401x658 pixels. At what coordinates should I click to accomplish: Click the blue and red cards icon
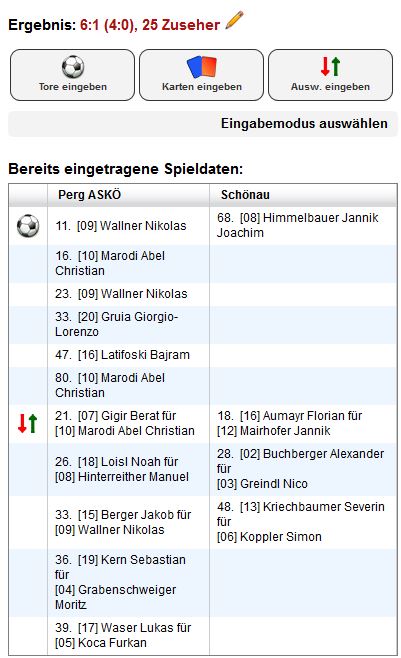(202, 67)
